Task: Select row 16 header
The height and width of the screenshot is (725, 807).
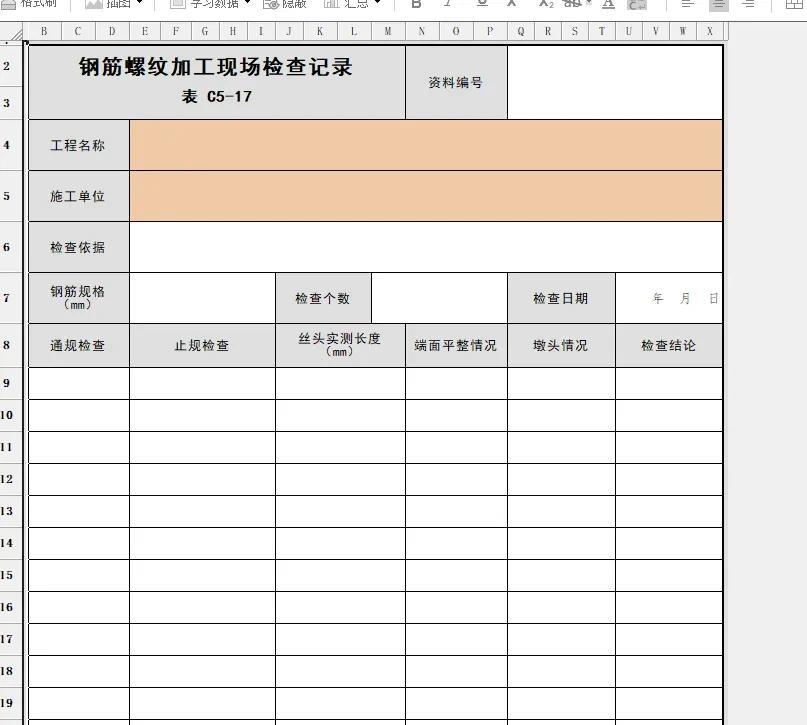Action: point(11,607)
